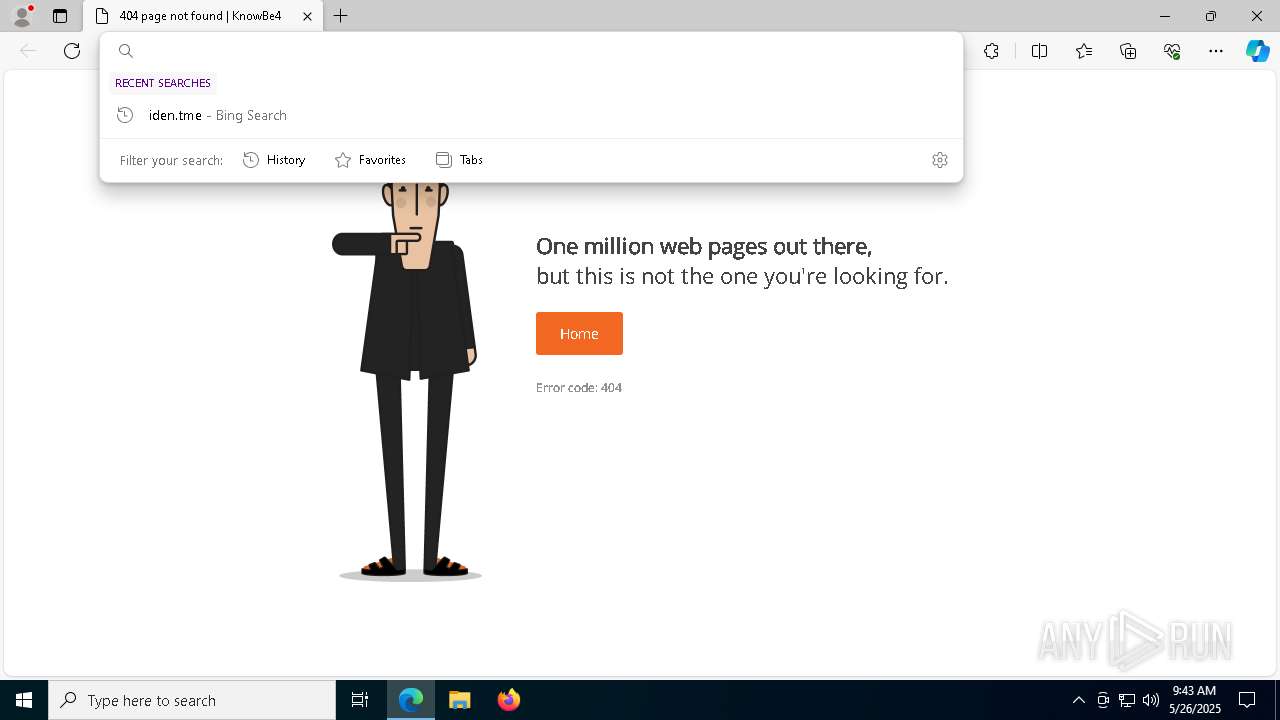Select the Error code: 404 text
The width and height of the screenshot is (1280, 720).
[579, 388]
